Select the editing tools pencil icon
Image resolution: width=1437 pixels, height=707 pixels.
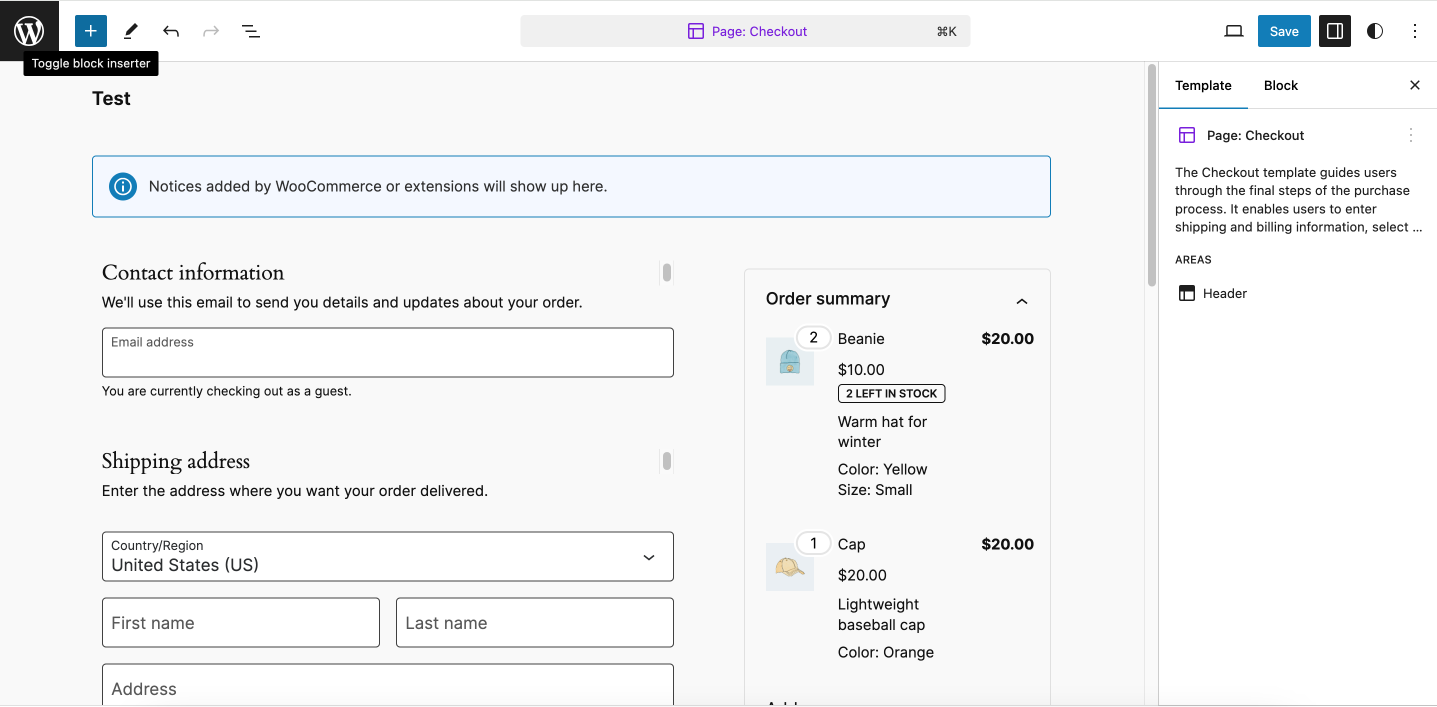pyautogui.click(x=130, y=31)
